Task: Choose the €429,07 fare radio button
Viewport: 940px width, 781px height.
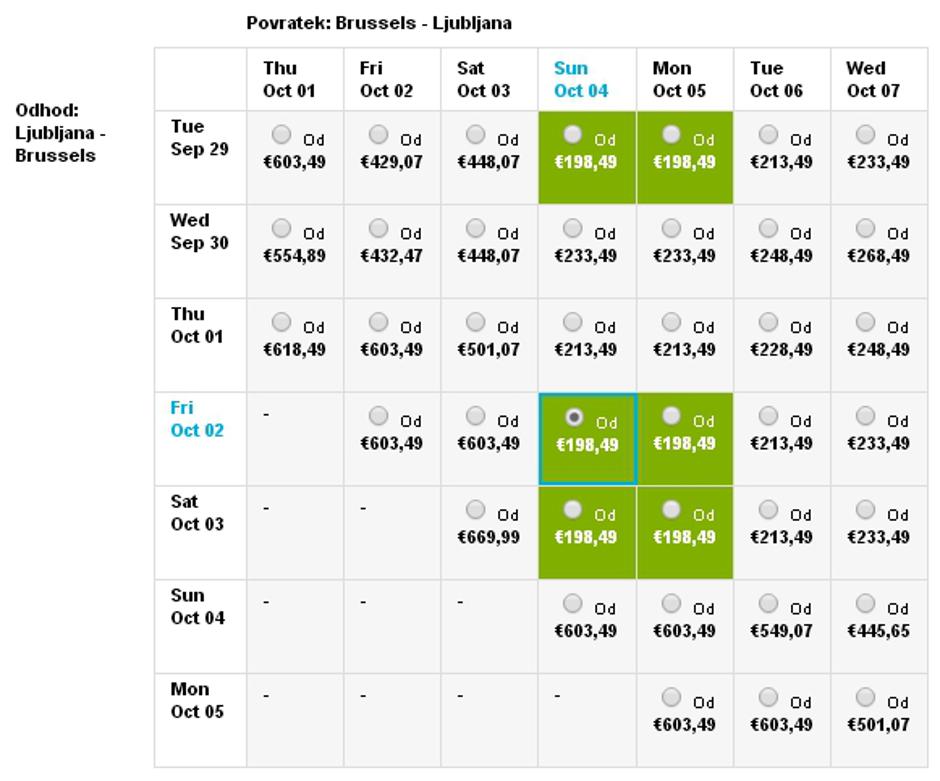Action: click(x=379, y=134)
